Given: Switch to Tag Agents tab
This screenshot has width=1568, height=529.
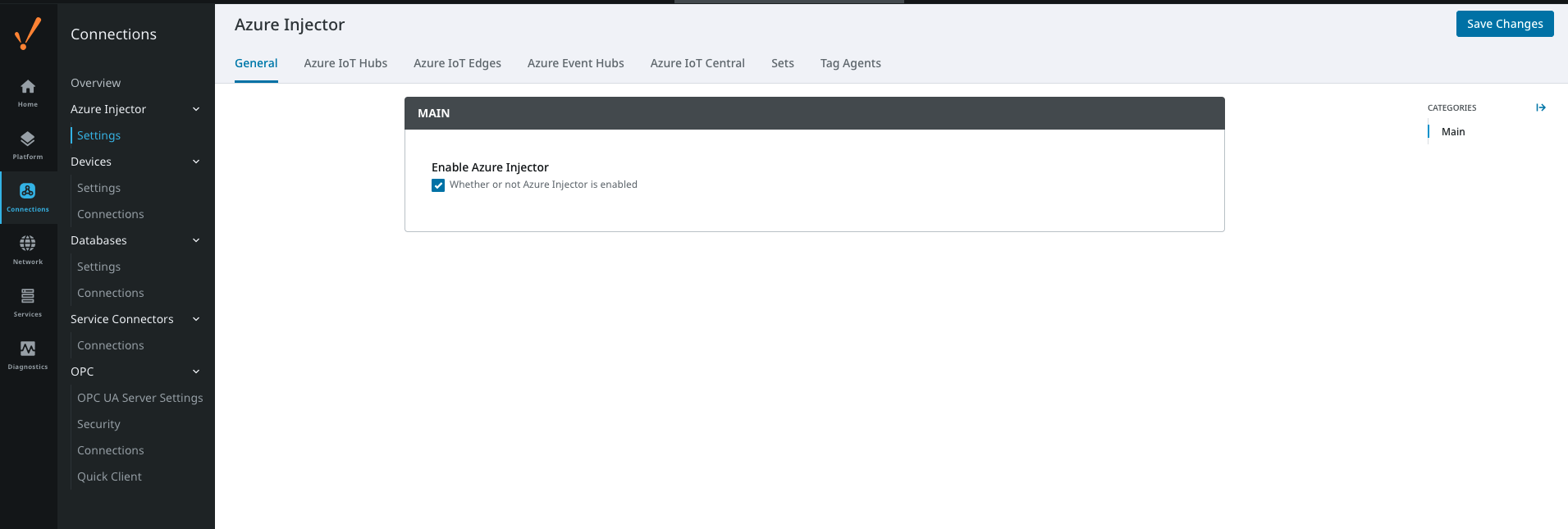Looking at the screenshot, I should (x=850, y=63).
